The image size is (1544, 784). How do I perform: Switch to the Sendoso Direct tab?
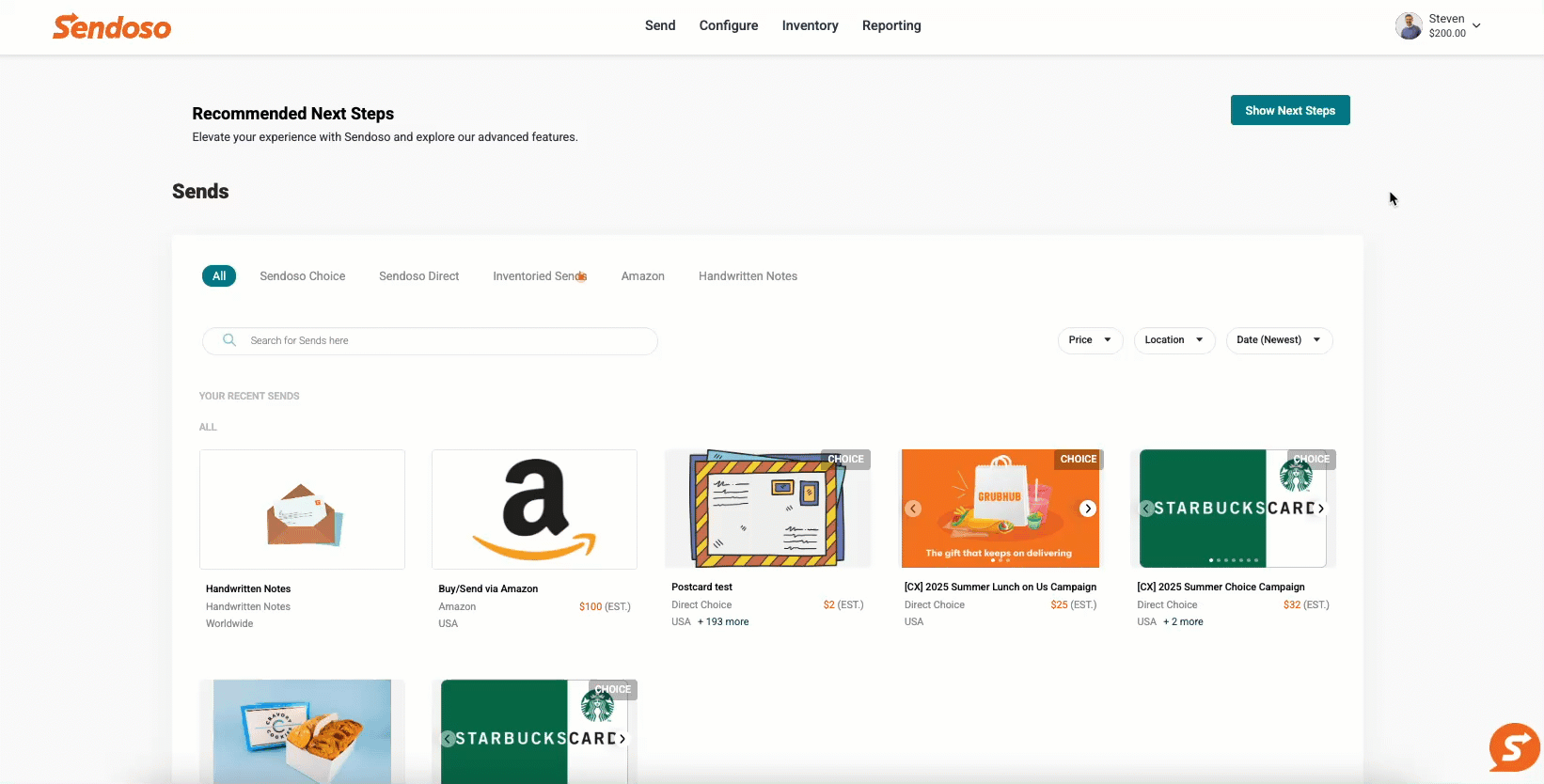pyautogui.click(x=419, y=276)
